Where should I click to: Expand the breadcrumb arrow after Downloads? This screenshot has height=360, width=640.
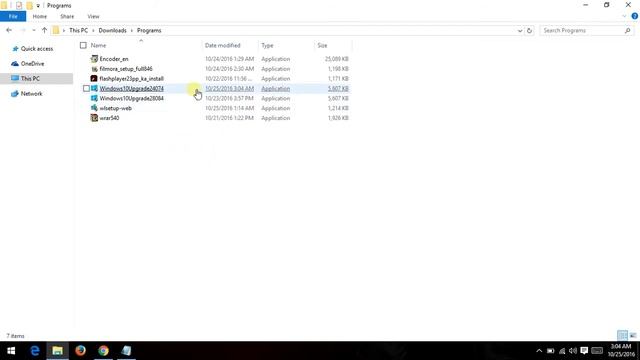[131, 31]
